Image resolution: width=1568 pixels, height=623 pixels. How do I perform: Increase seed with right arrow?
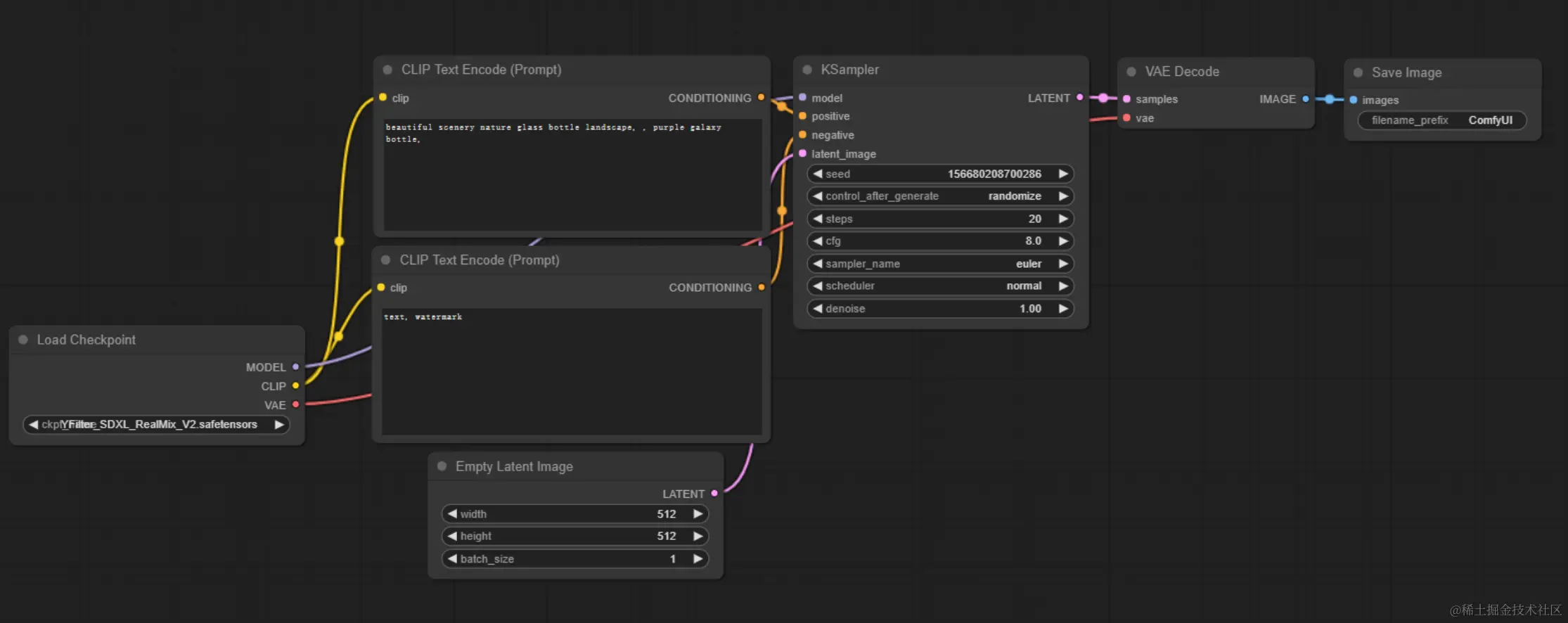(1063, 174)
